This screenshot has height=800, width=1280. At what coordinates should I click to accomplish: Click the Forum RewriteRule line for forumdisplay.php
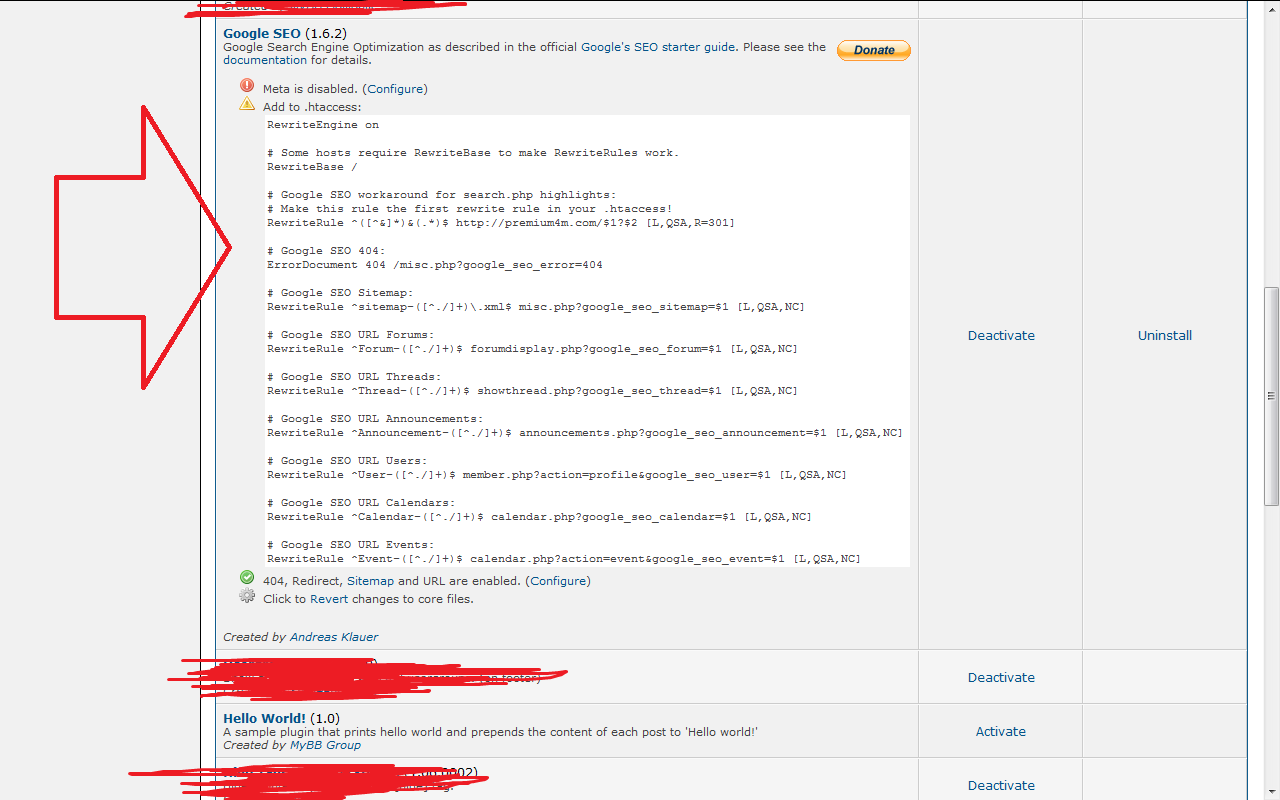[x=532, y=349]
